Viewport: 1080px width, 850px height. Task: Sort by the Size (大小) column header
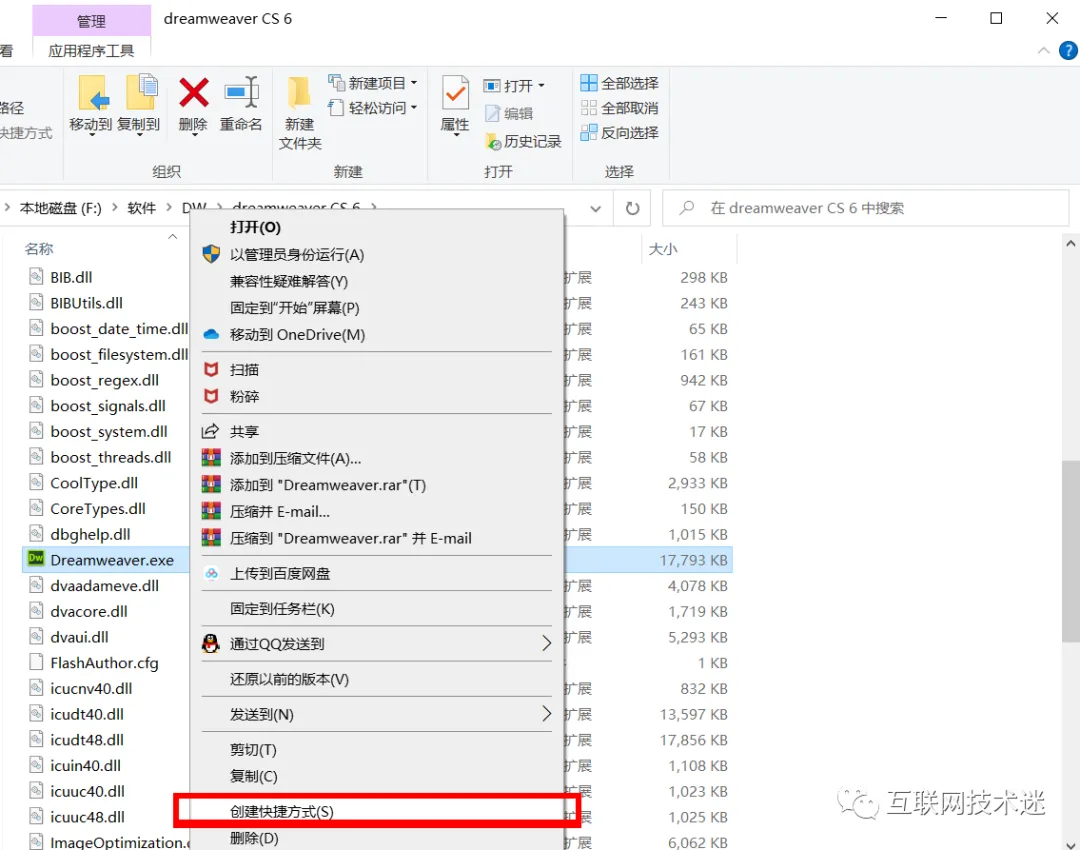663,249
